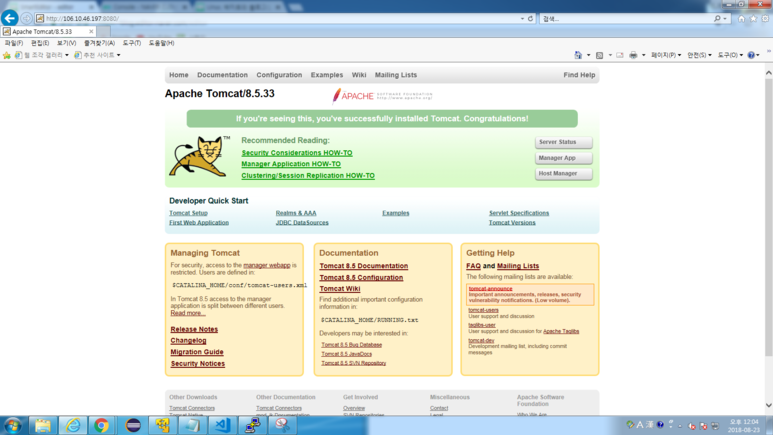Click the add-to-favorites star icon in the favorites bar

pos(6,55)
